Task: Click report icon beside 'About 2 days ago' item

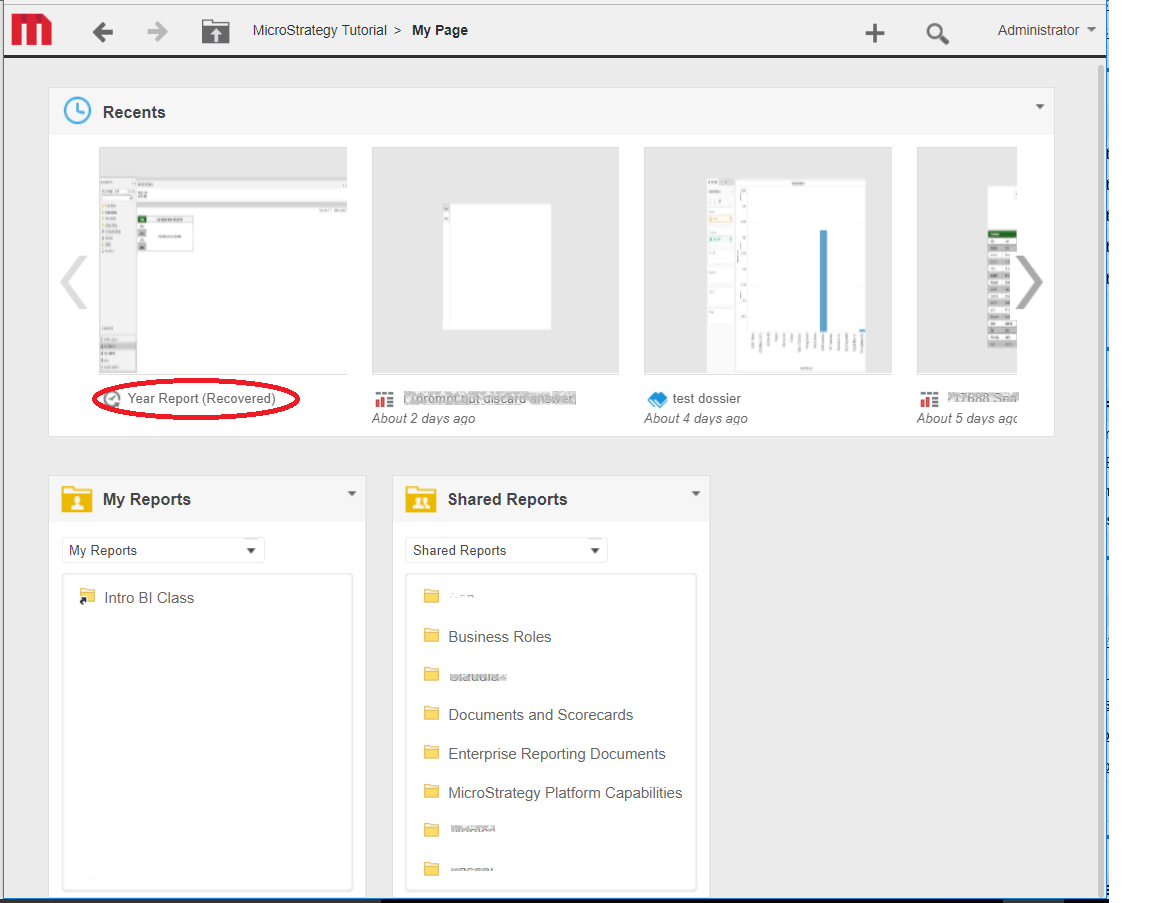Action: [x=384, y=399]
